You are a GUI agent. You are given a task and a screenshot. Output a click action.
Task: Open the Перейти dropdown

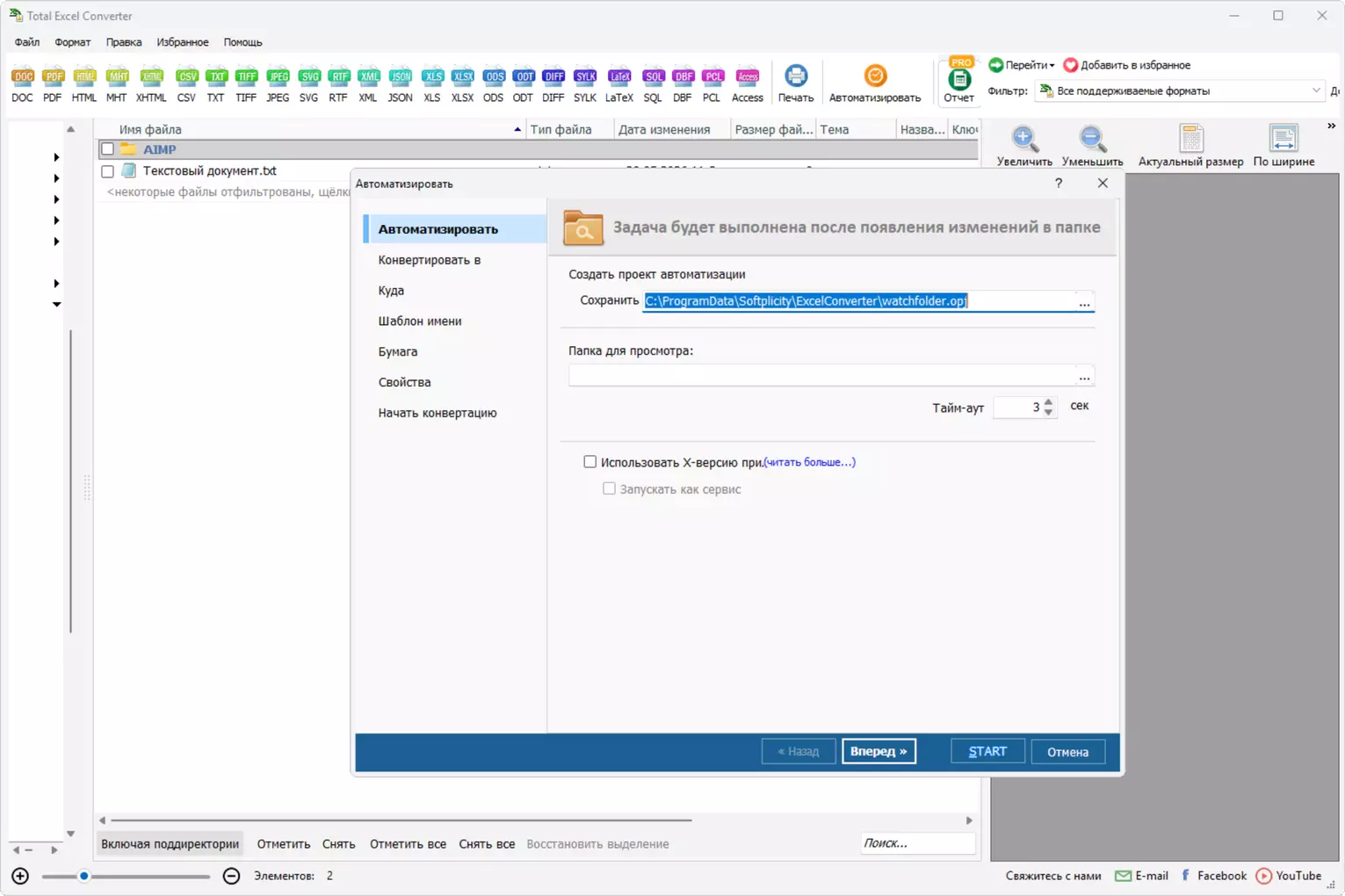1022,65
